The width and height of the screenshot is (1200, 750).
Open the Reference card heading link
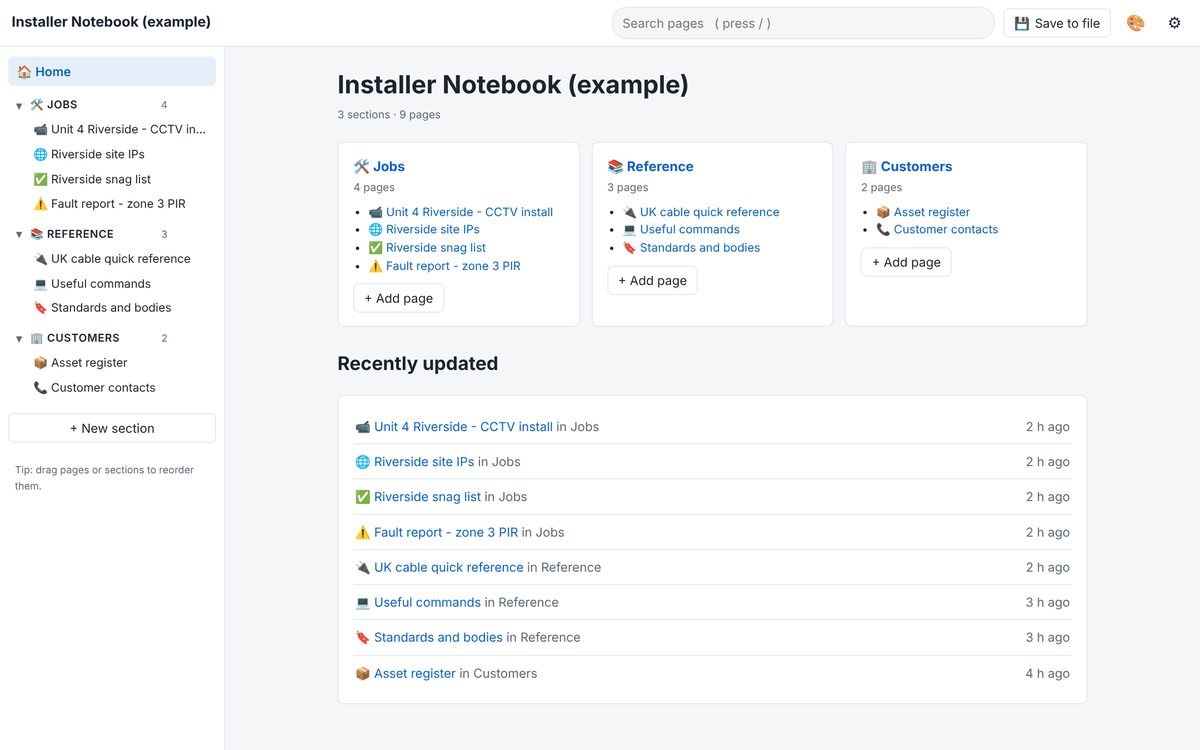650,167
